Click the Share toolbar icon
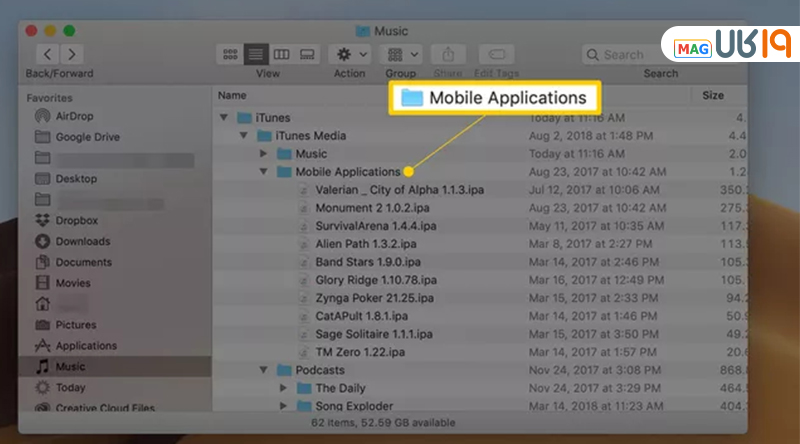Viewport: 800px width, 444px height. click(448, 54)
